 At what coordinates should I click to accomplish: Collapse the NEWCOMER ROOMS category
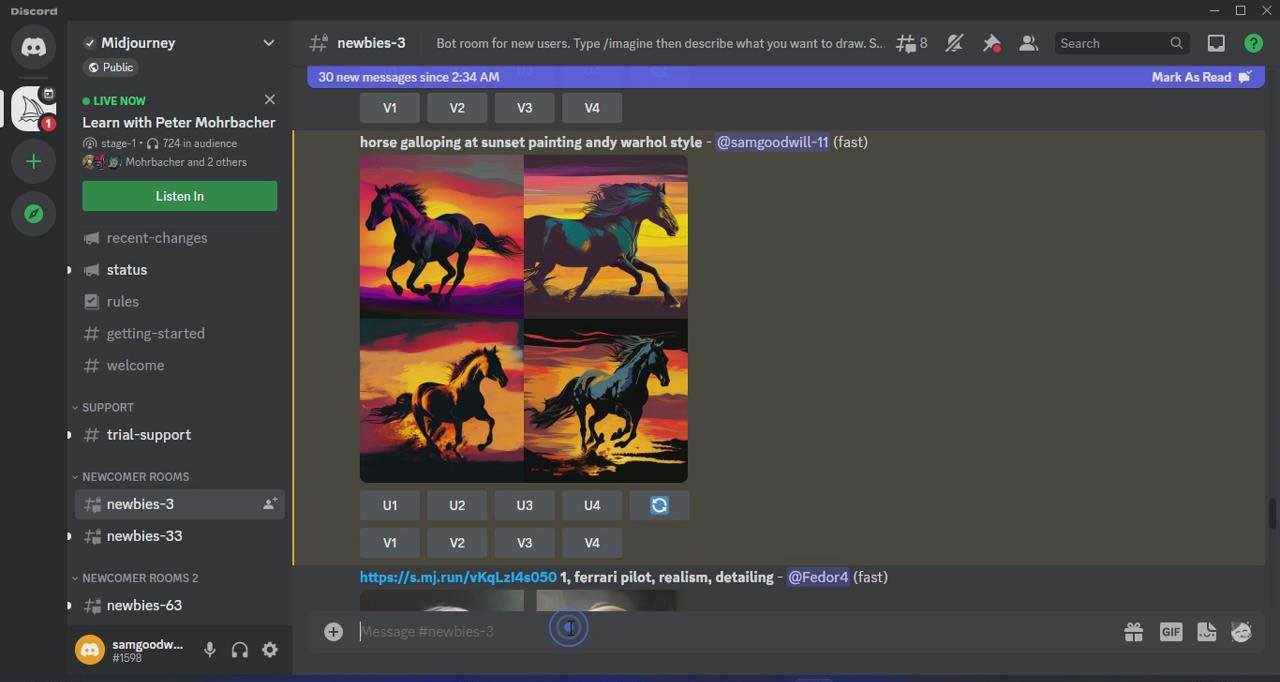pyautogui.click(x=135, y=477)
